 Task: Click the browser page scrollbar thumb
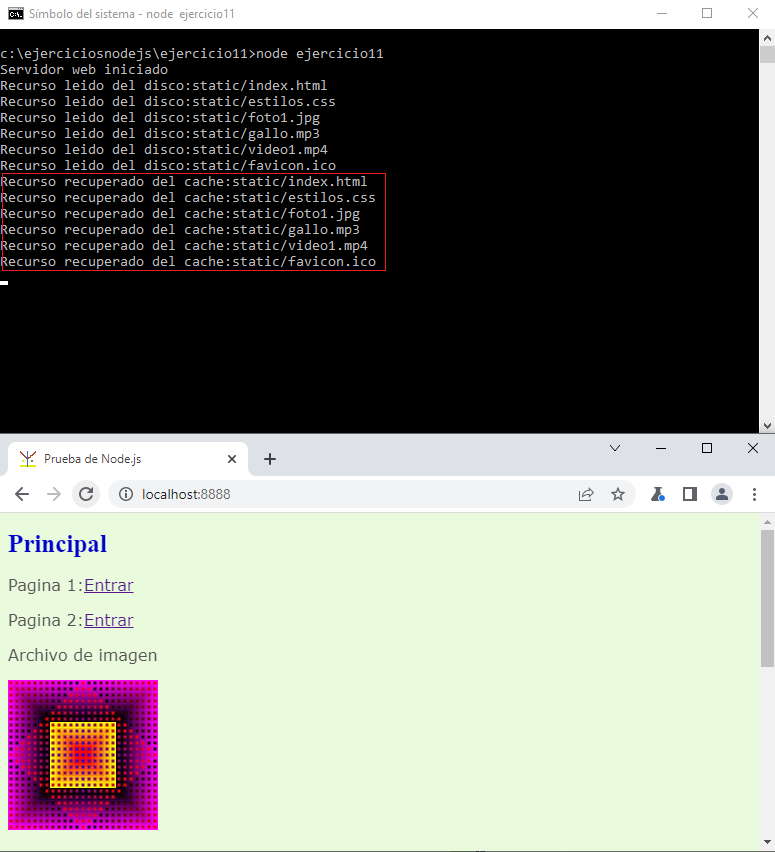(x=767, y=598)
